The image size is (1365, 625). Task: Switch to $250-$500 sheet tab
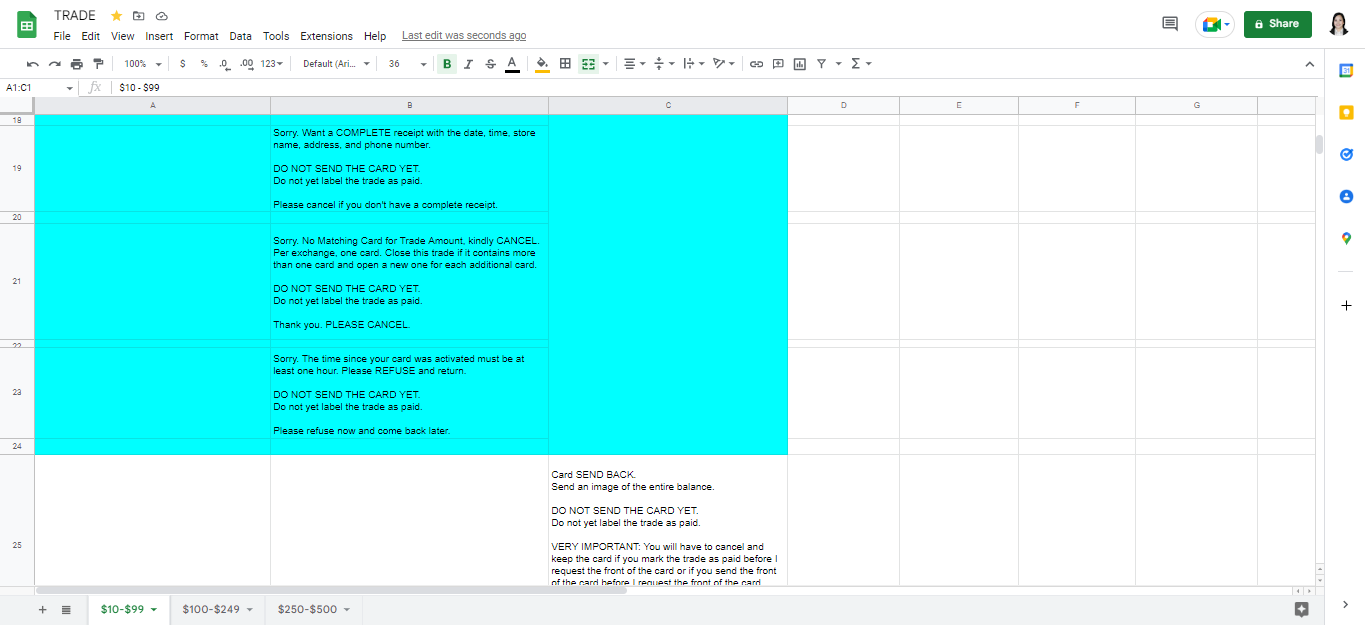tap(314, 609)
